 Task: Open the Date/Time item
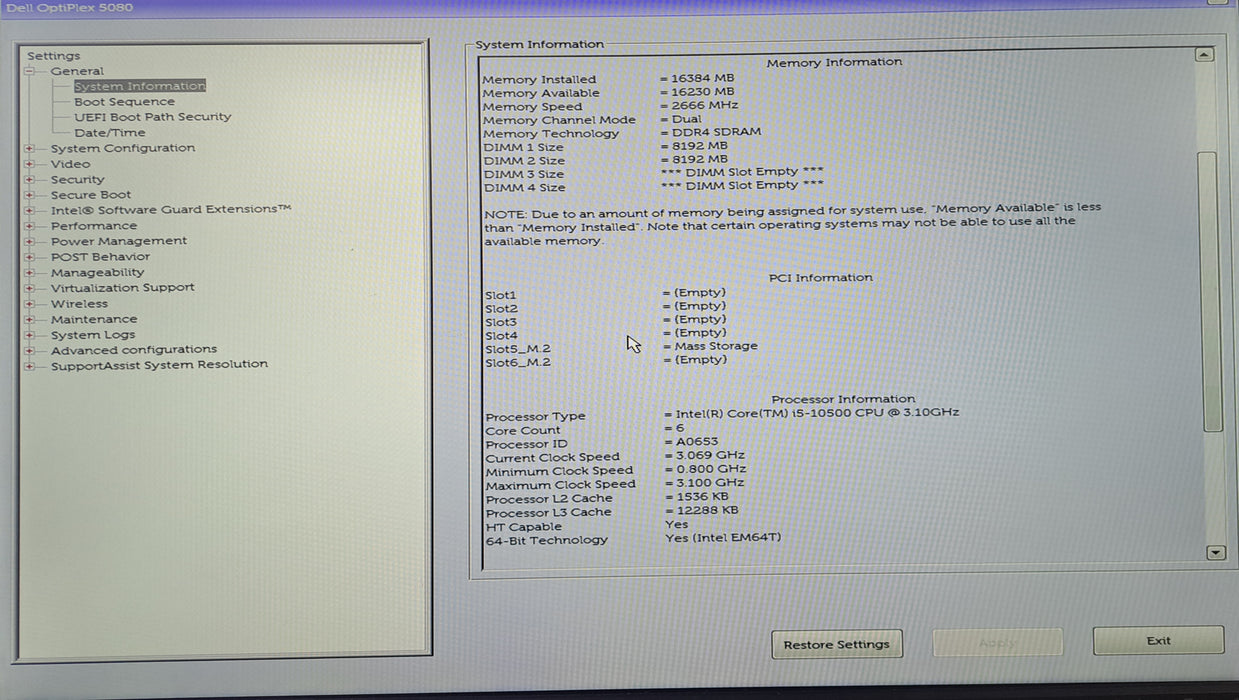point(110,133)
